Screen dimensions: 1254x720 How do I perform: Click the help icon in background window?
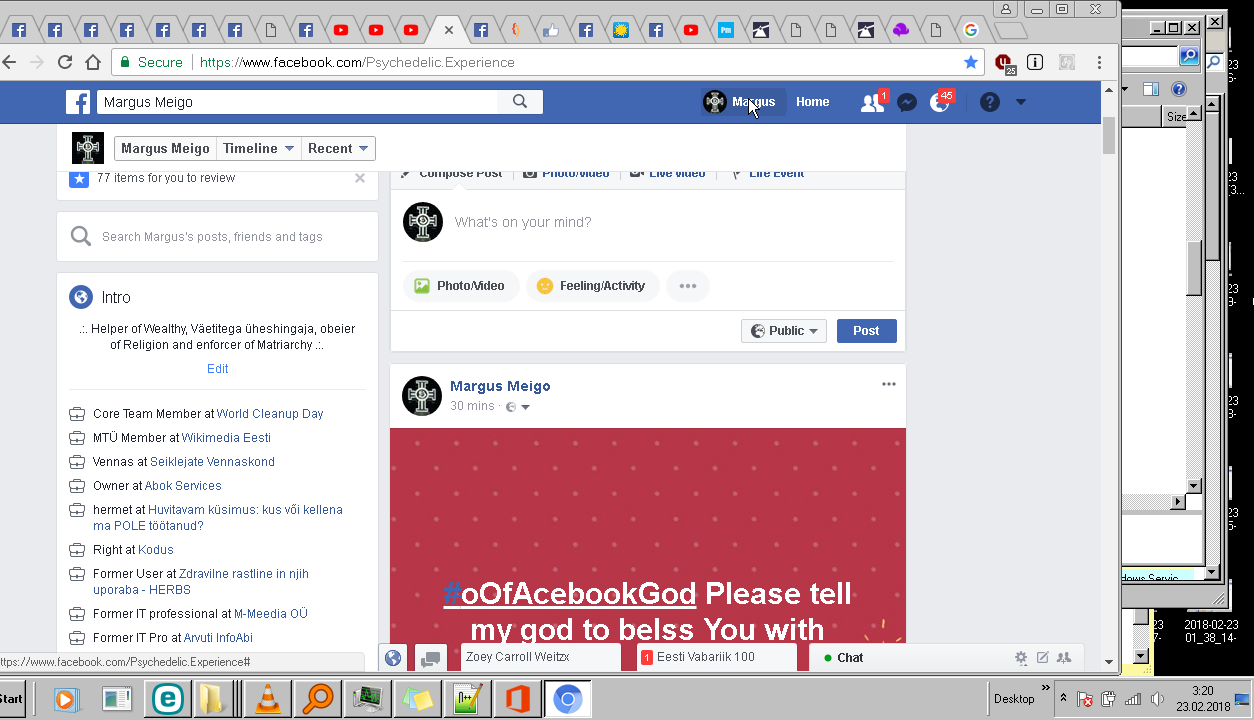1178,89
